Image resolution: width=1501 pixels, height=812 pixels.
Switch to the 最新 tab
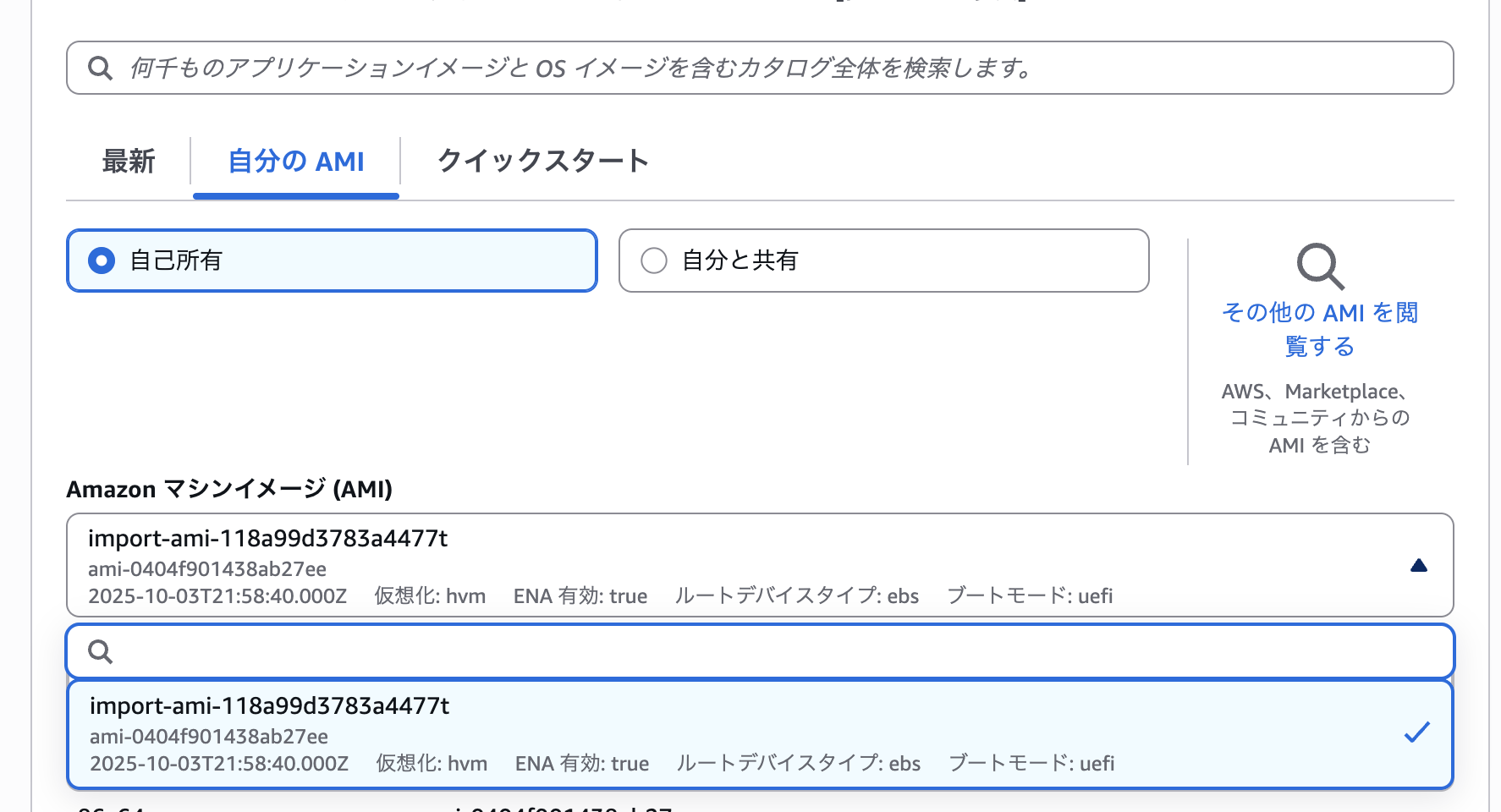(128, 161)
